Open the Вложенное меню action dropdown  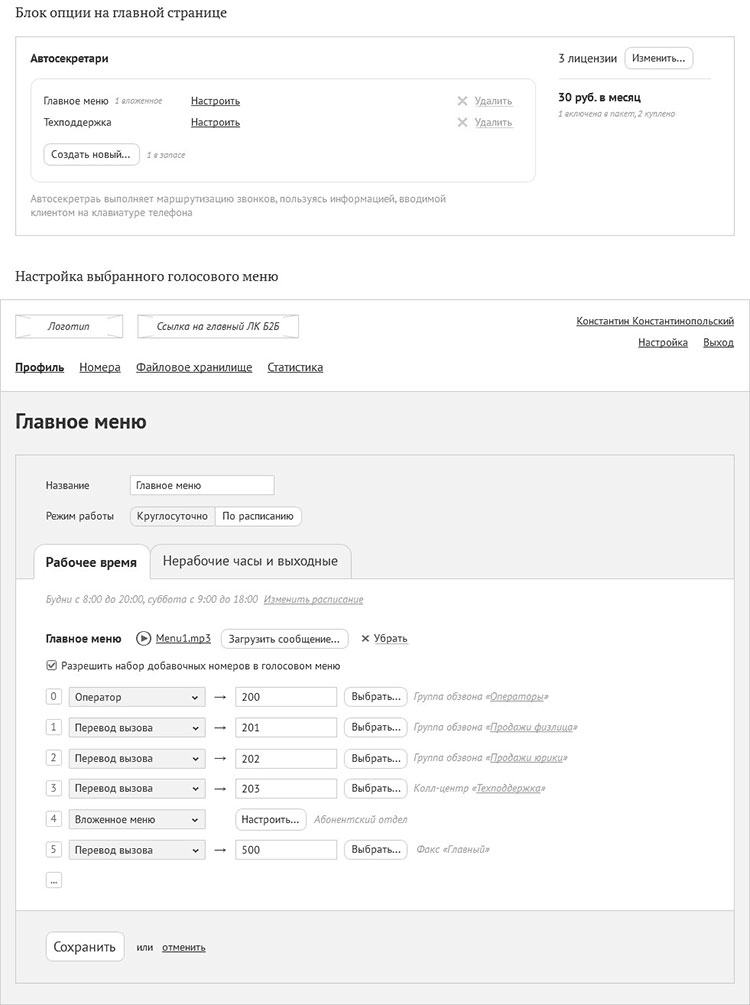[x=136, y=819]
